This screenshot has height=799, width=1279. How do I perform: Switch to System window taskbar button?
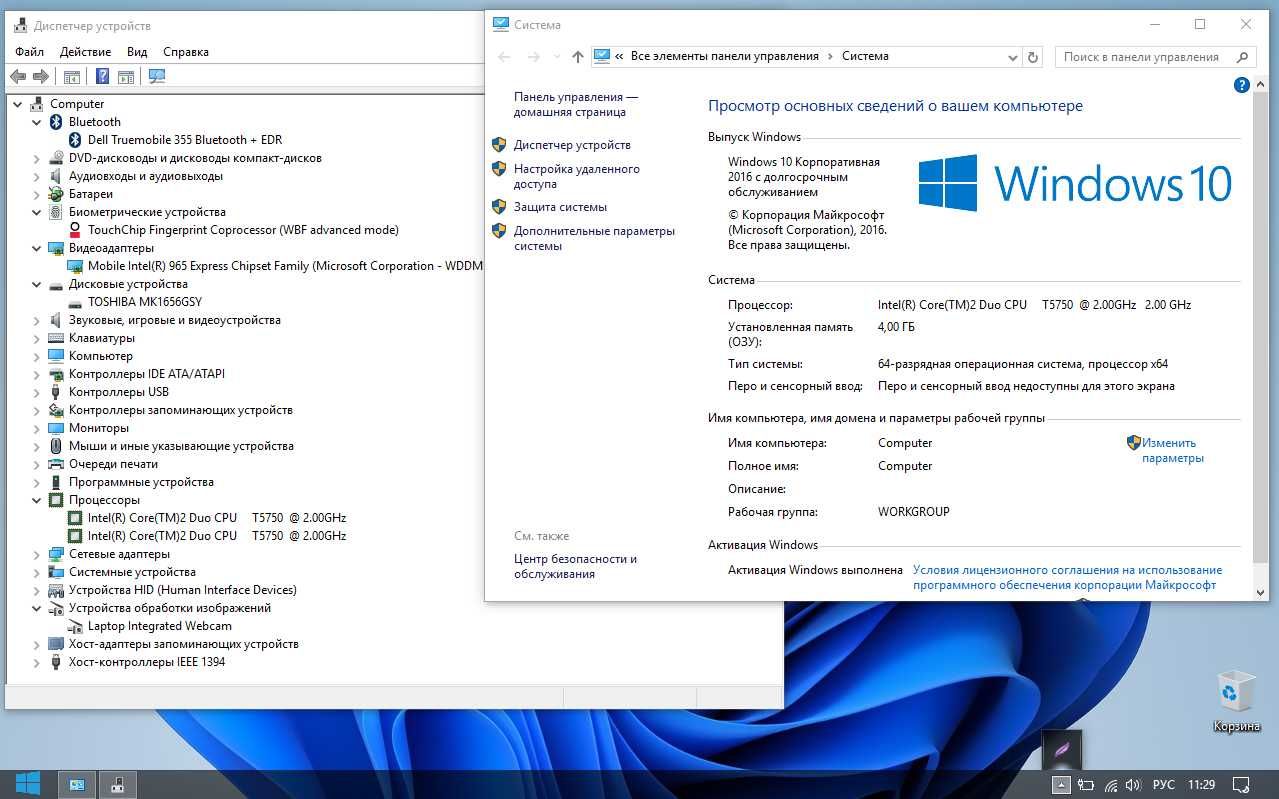pos(76,785)
